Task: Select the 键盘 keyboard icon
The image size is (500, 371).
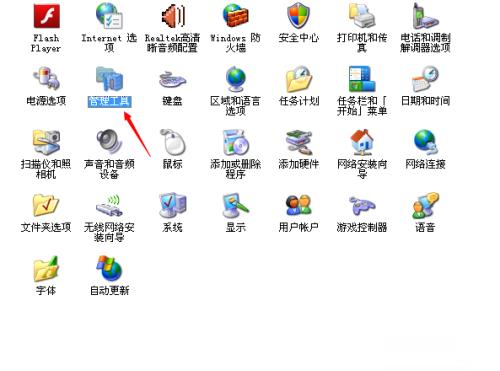Action: coord(172,79)
